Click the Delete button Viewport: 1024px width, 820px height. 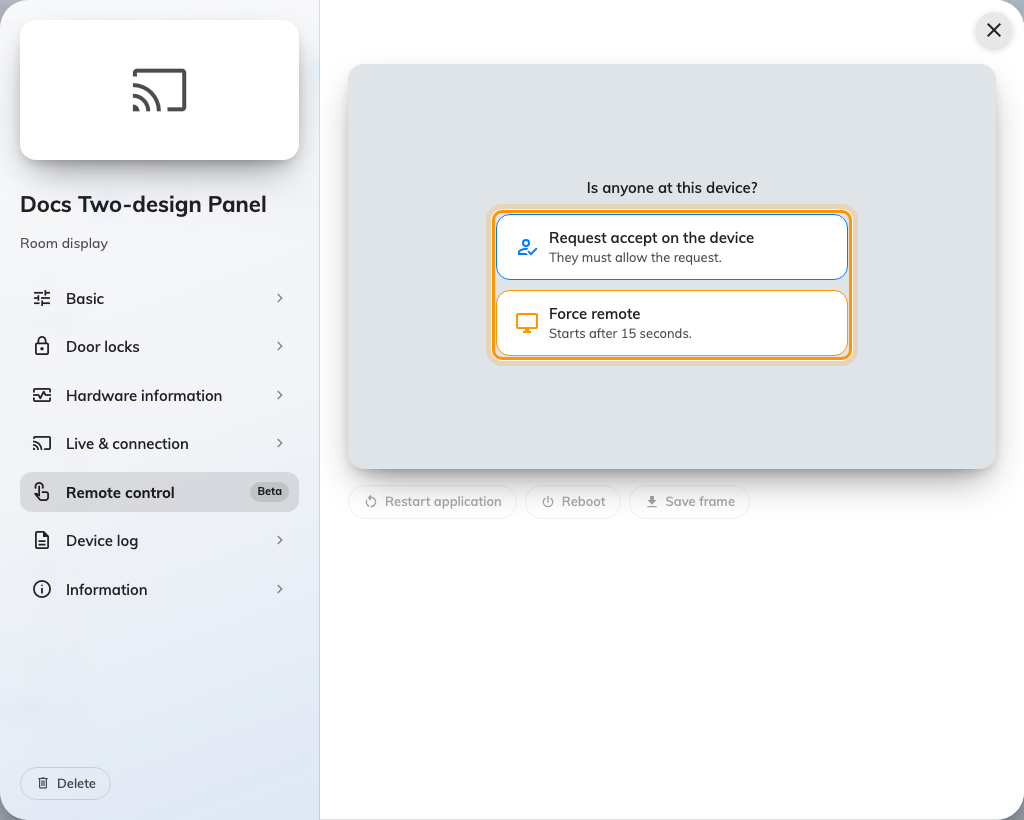[x=65, y=783]
